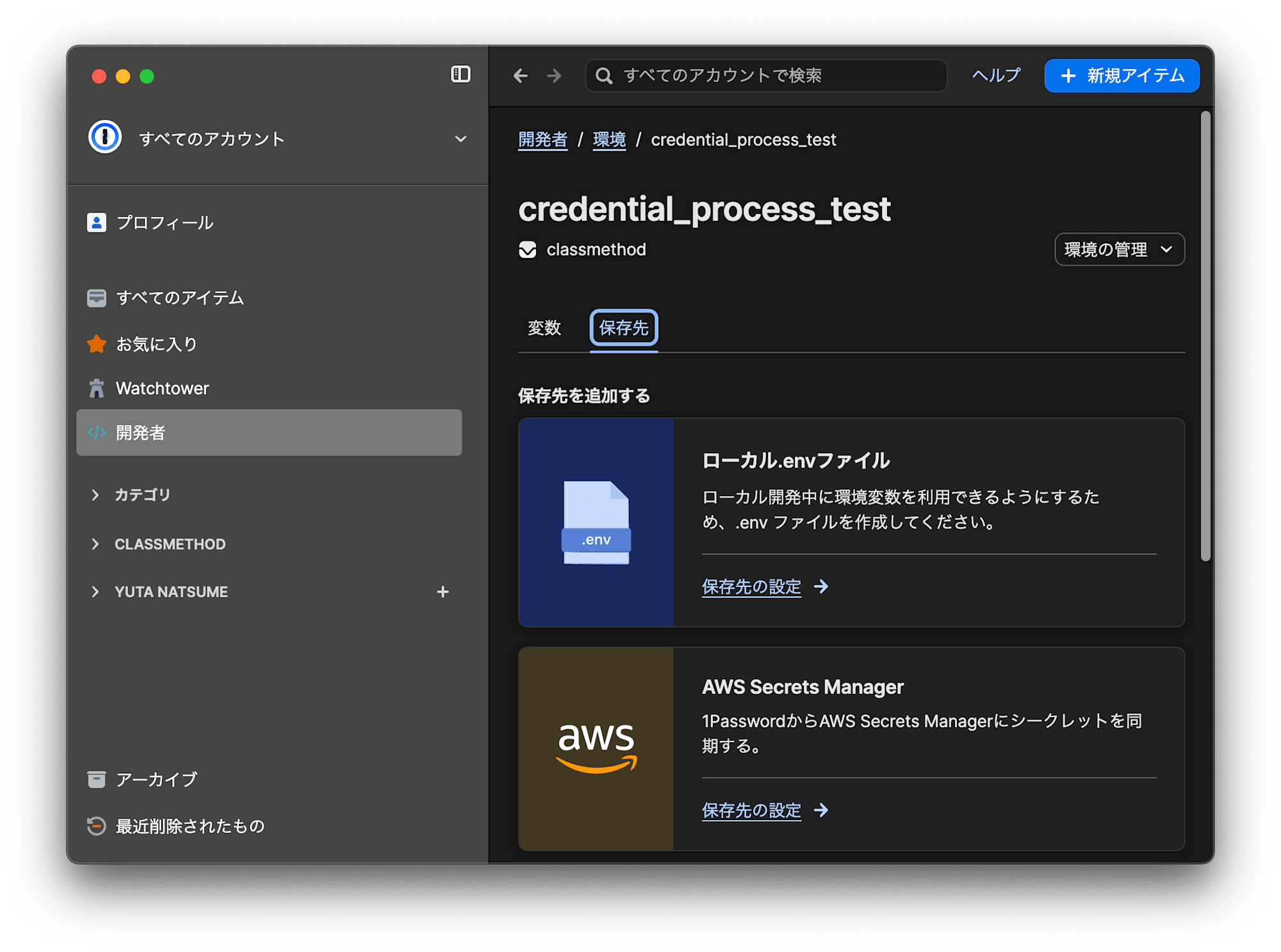Click 保存先の設定 link for AWS Secrets Manager
This screenshot has width=1281, height=952.
[x=751, y=811]
